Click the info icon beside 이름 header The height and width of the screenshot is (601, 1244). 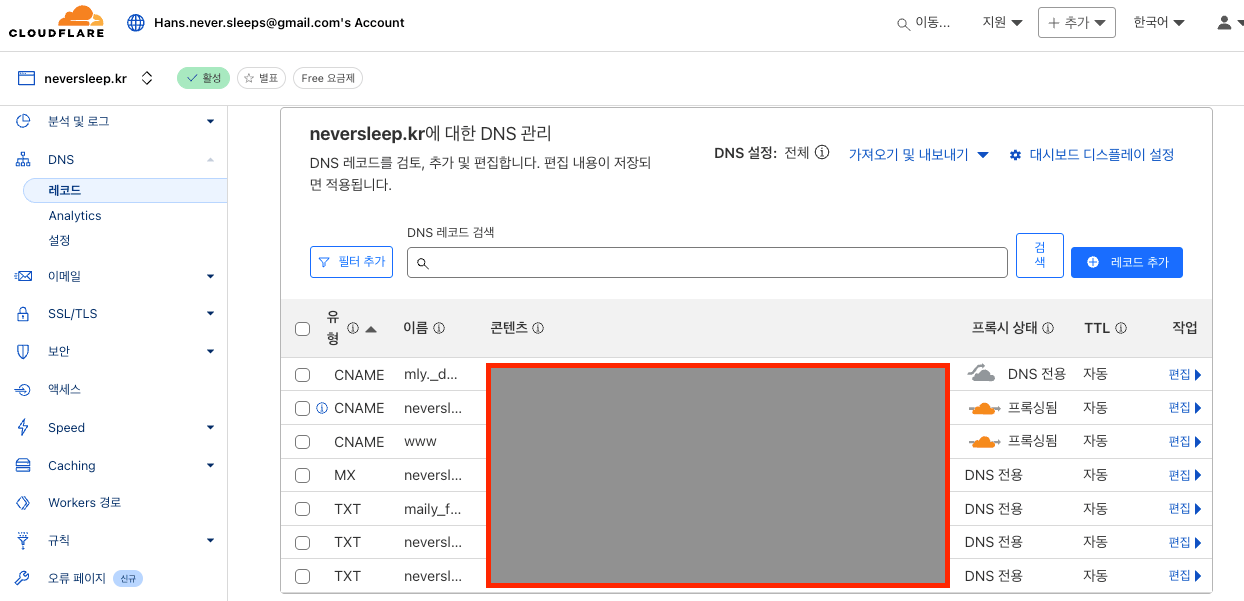[x=439, y=328]
